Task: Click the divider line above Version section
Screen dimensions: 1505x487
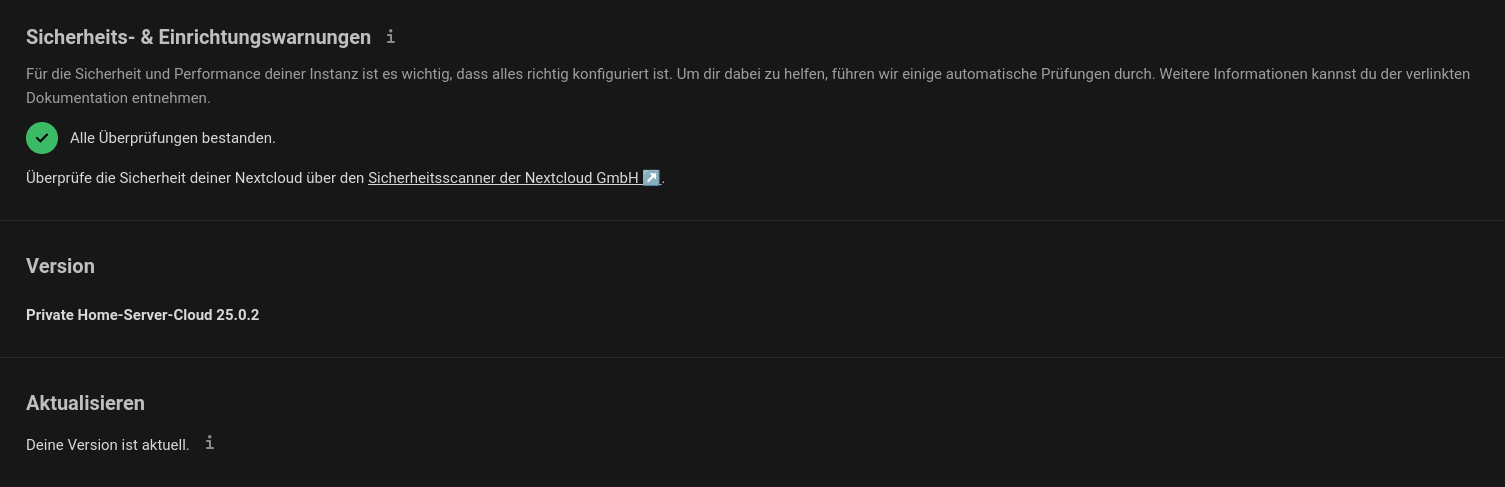Action: click(752, 220)
